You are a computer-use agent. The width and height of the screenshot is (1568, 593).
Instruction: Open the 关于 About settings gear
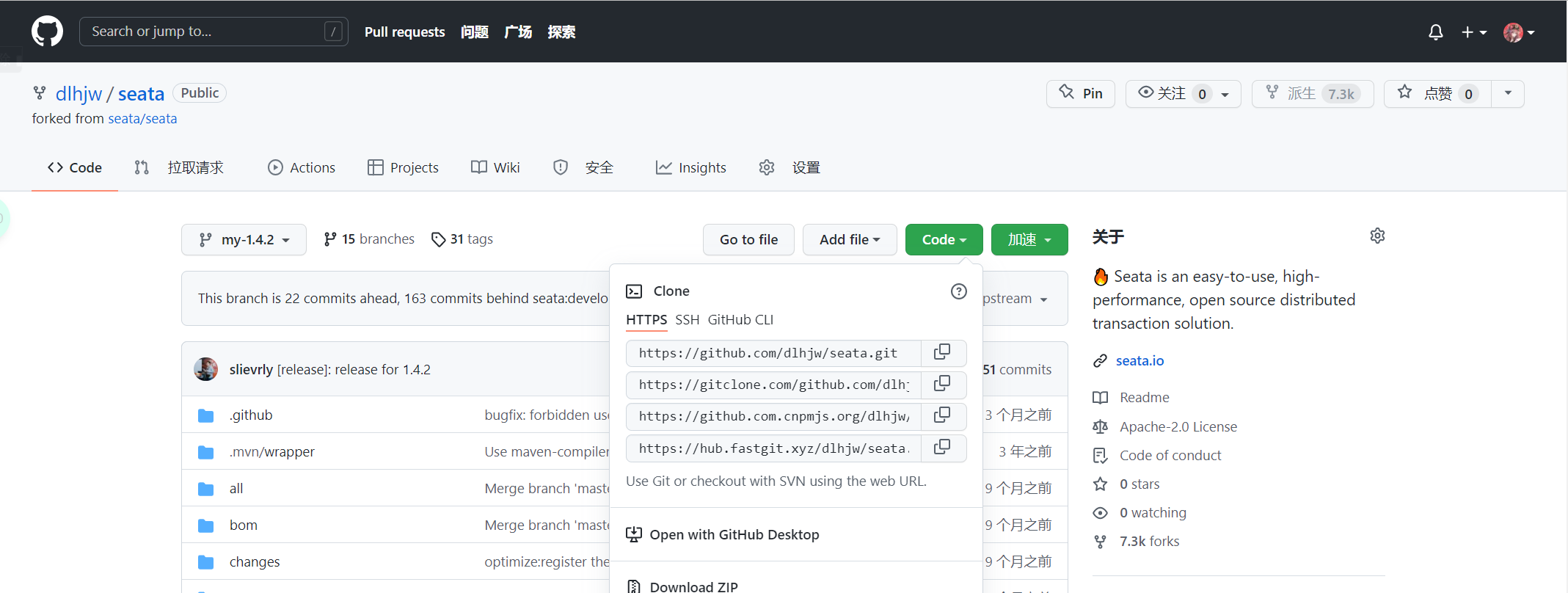coord(1377,236)
